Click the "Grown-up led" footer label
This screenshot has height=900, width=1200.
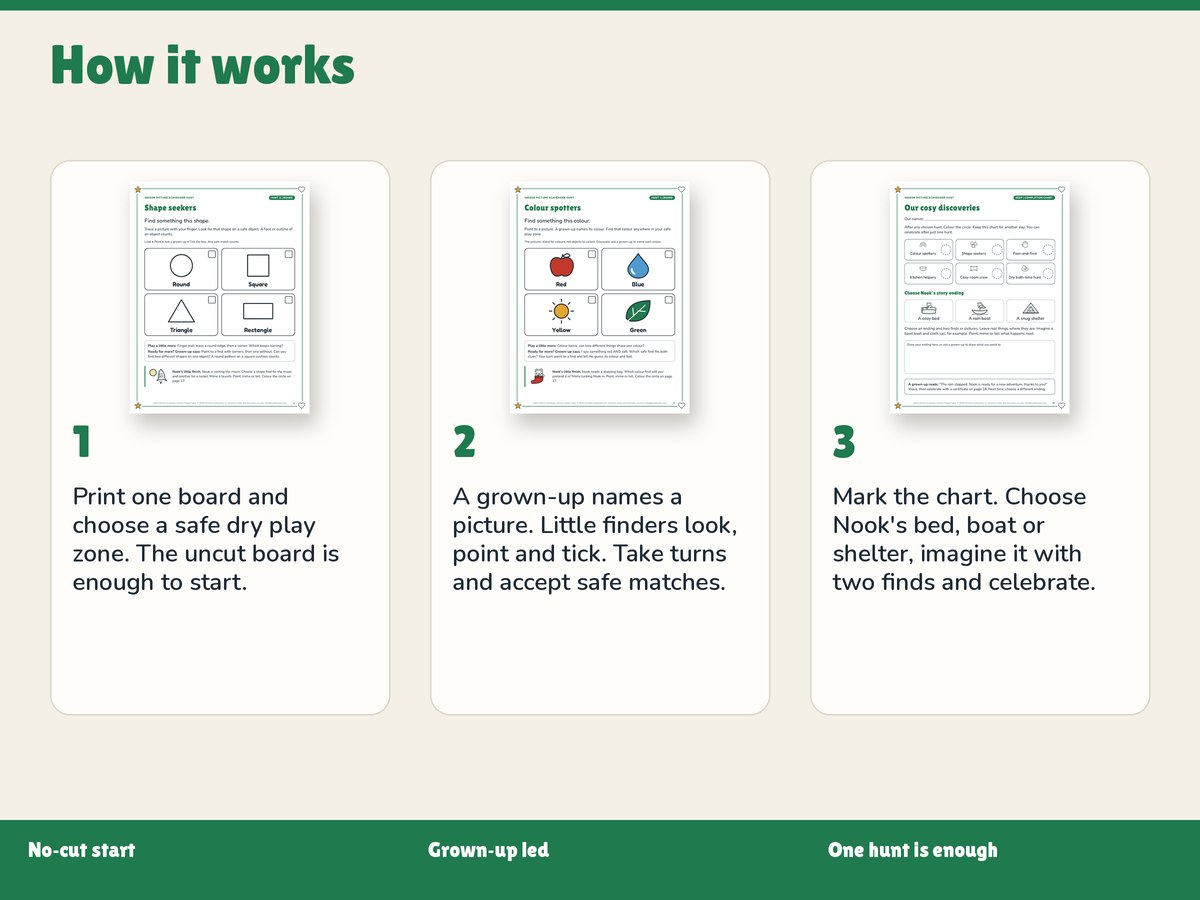pyautogui.click(x=488, y=850)
